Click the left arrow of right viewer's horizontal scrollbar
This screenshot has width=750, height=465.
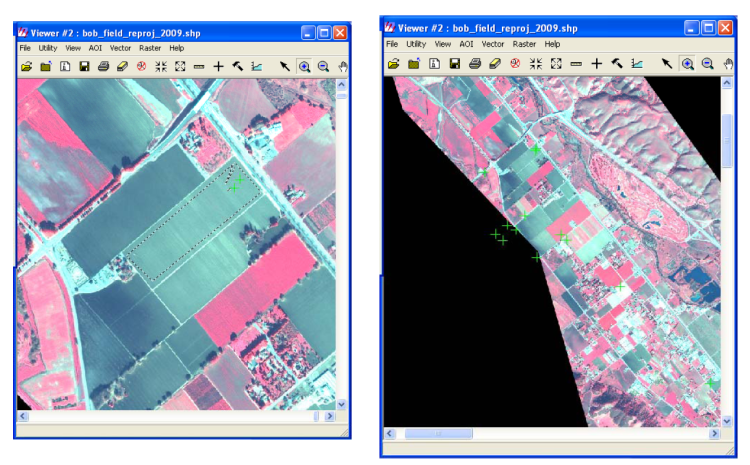click(390, 433)
